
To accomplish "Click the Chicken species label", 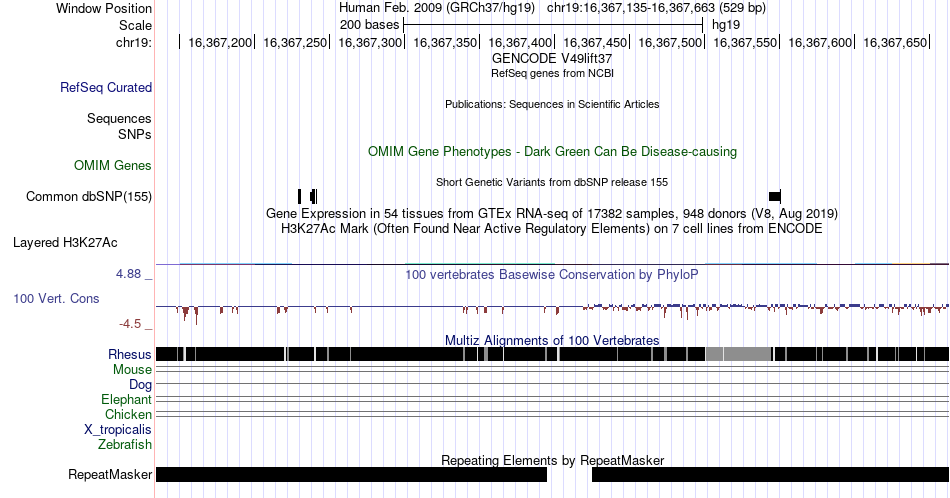I will [x=128, y=414].
